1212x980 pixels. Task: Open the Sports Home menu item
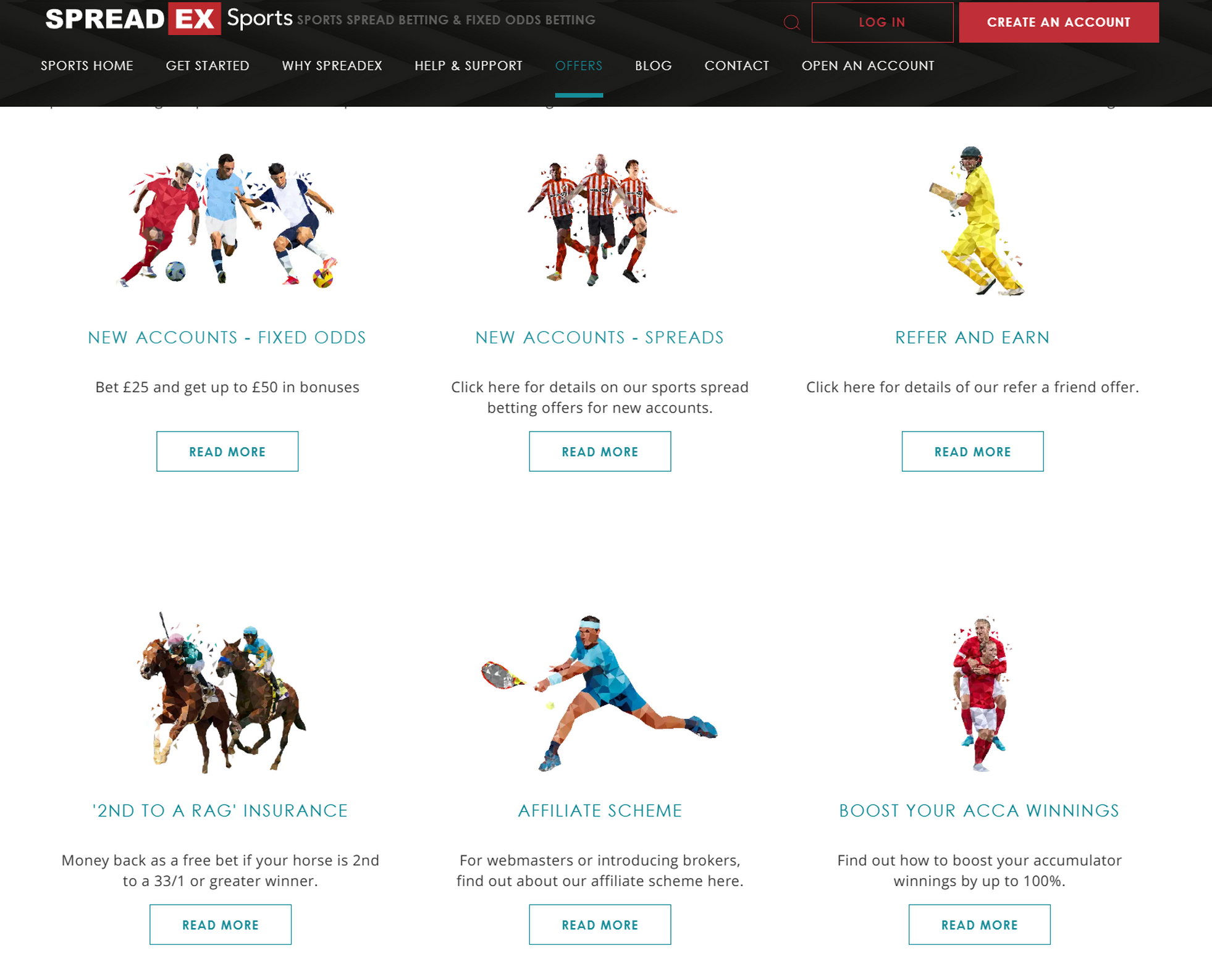87,65
